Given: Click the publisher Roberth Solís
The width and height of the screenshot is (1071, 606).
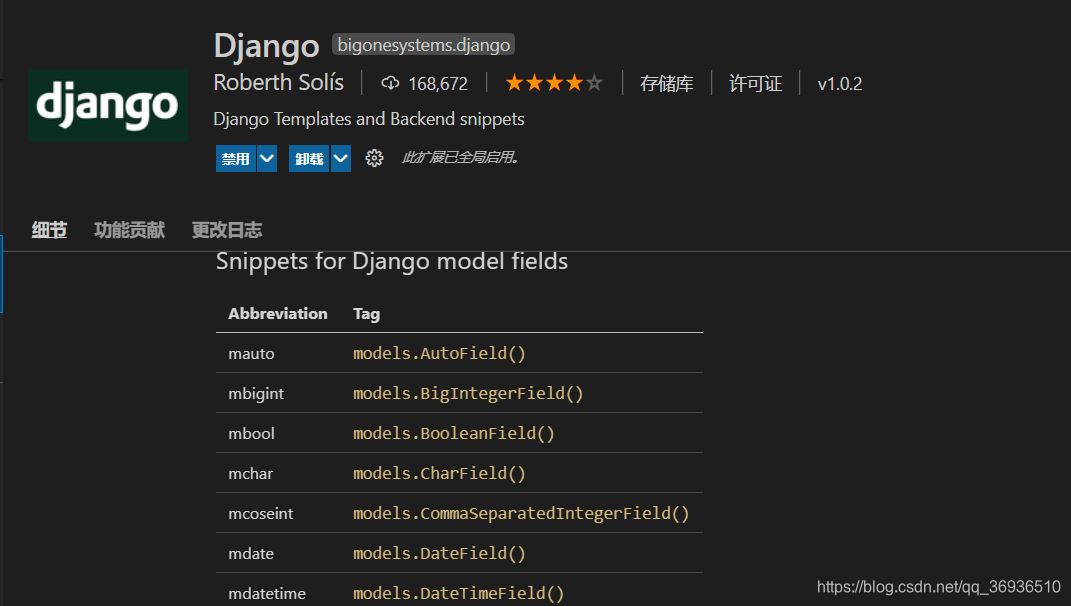Looking at the screenshot, I should coord(279,83).
